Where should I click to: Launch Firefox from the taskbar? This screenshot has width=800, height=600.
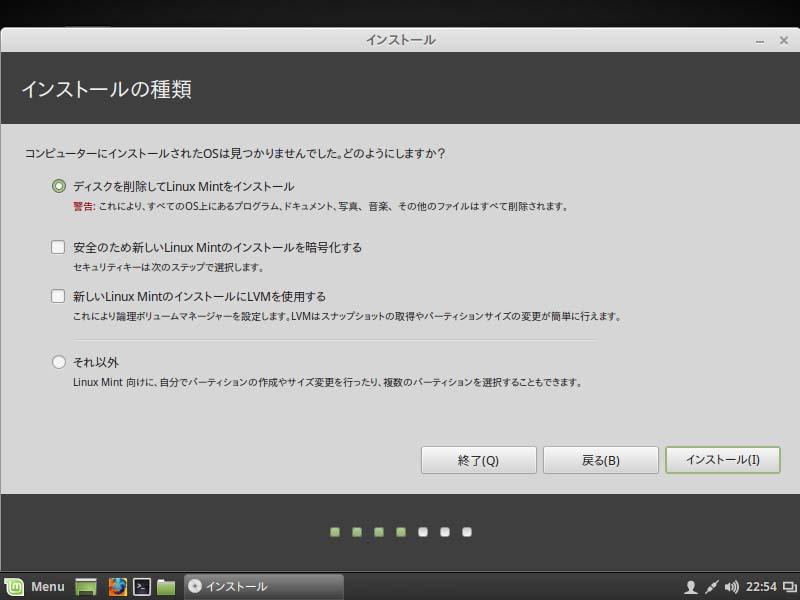119,587
